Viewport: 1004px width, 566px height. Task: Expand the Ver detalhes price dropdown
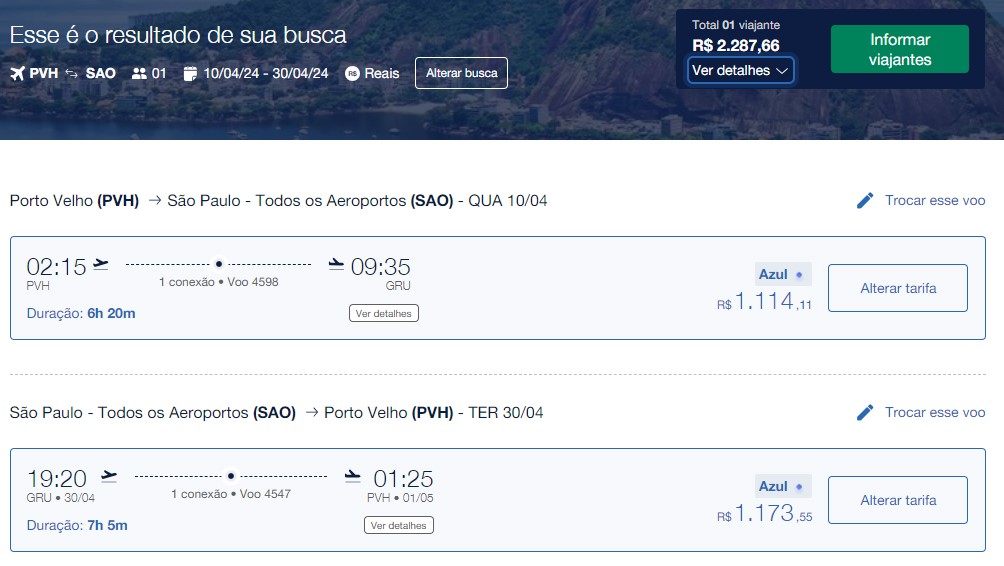pyautogui.click(x=741, y=70)
